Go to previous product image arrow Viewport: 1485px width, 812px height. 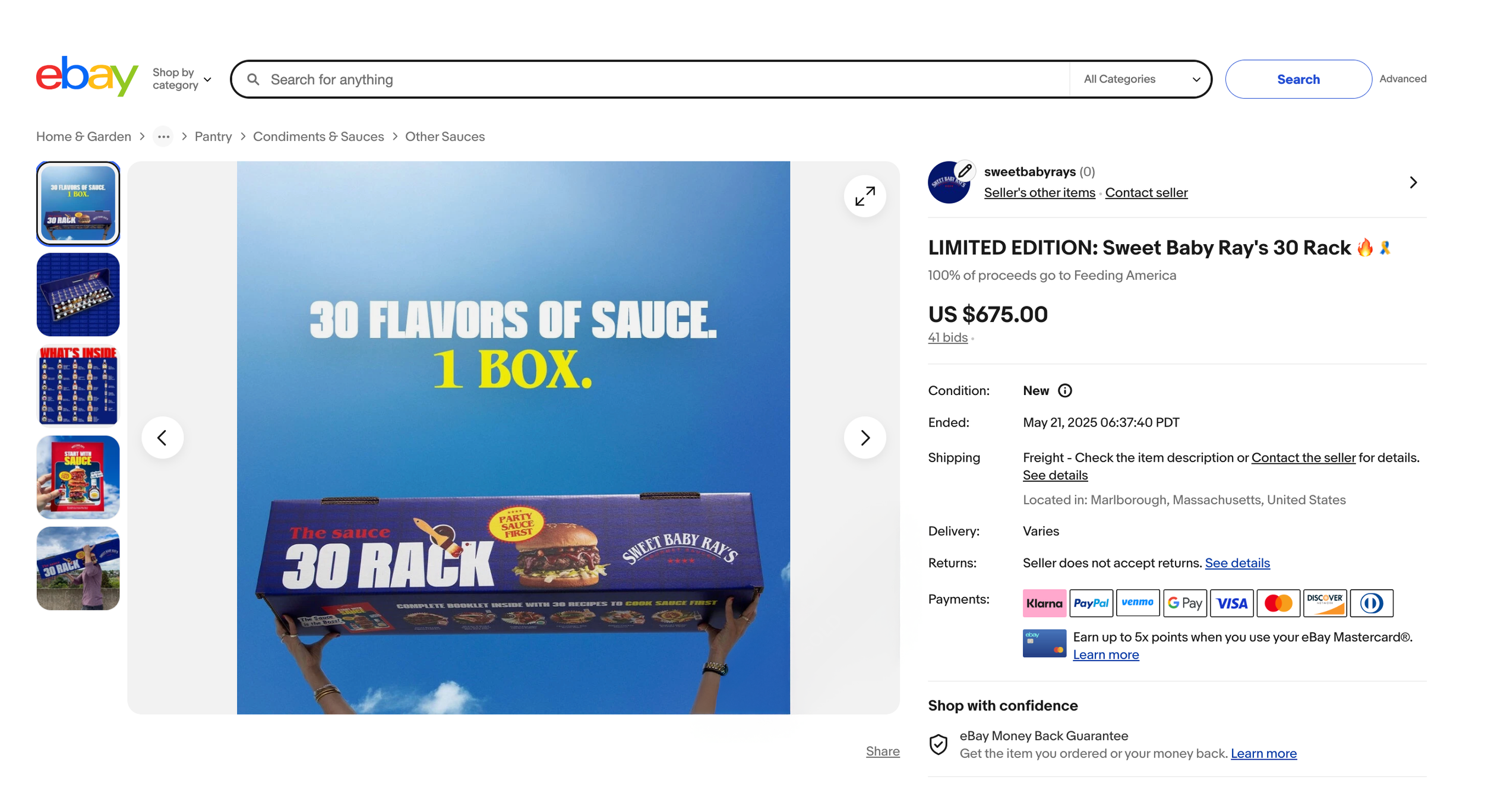162,438
